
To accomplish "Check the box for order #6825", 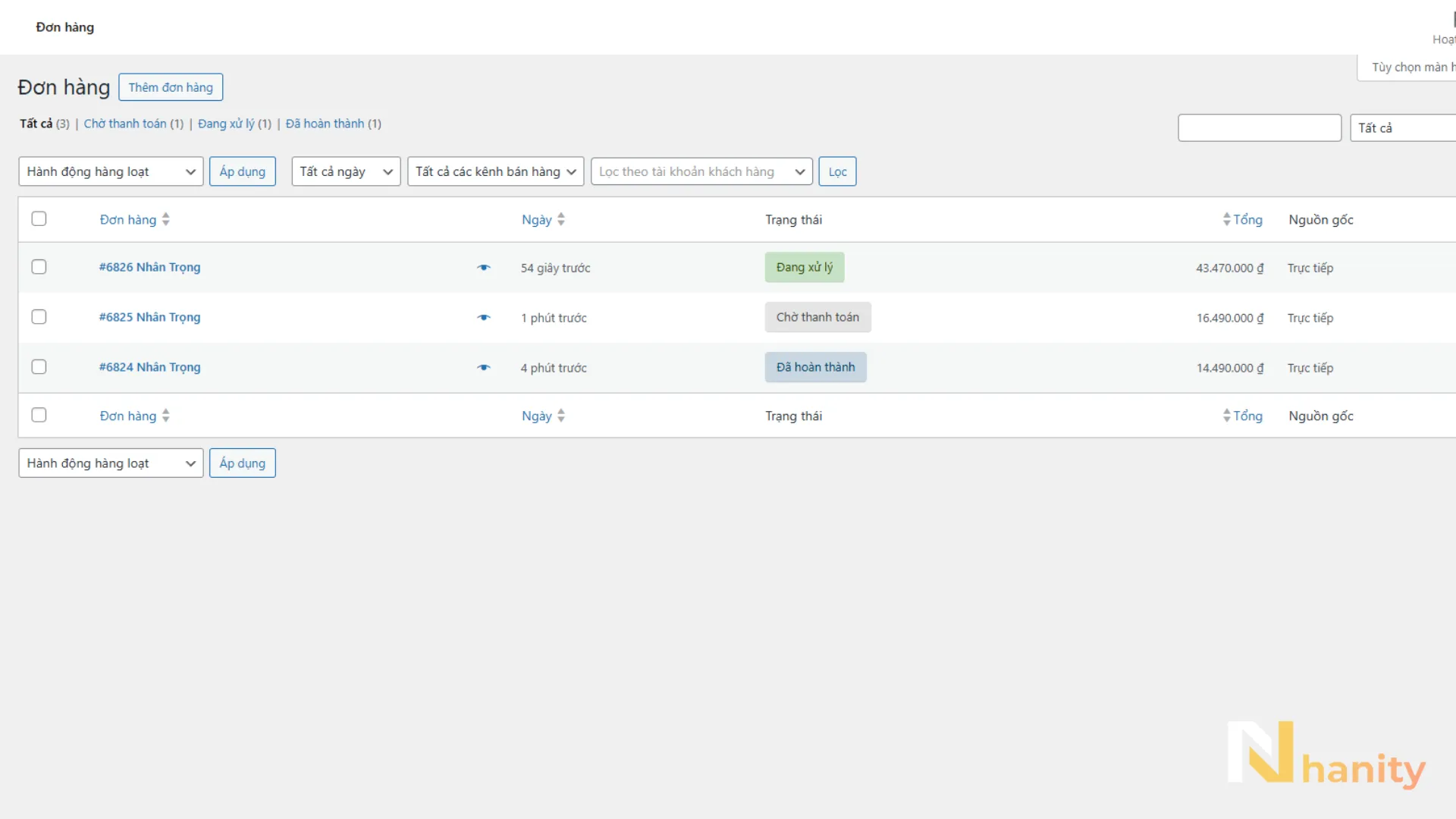I will (39, 317).
